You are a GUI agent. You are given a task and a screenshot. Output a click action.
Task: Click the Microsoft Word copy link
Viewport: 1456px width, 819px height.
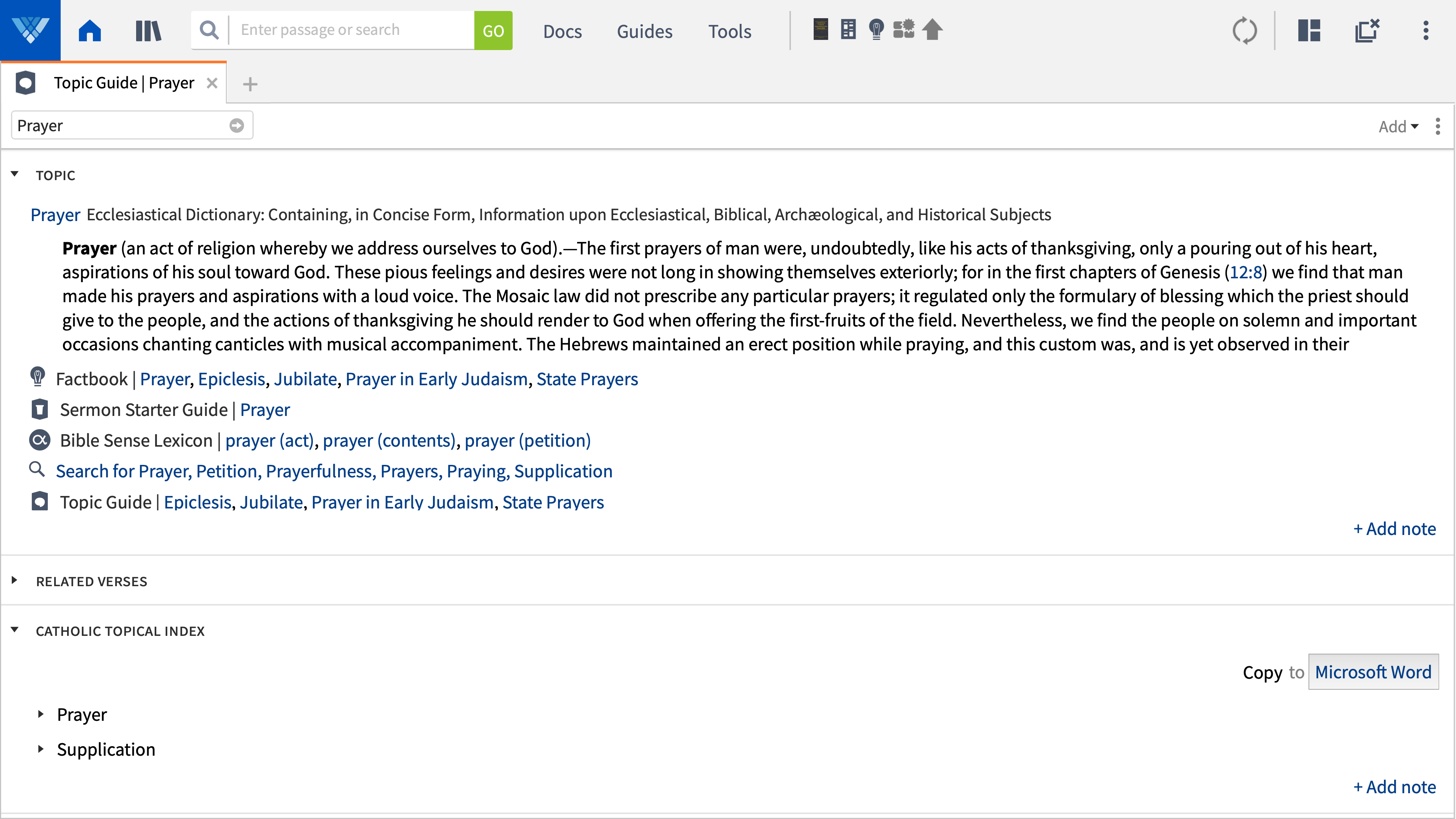pos(1373,672)
